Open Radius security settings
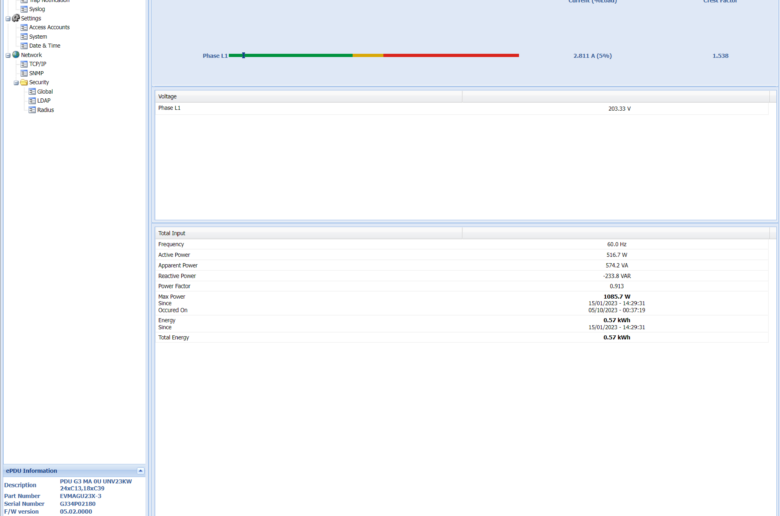 pyautogui.click(x=45, y=109)
